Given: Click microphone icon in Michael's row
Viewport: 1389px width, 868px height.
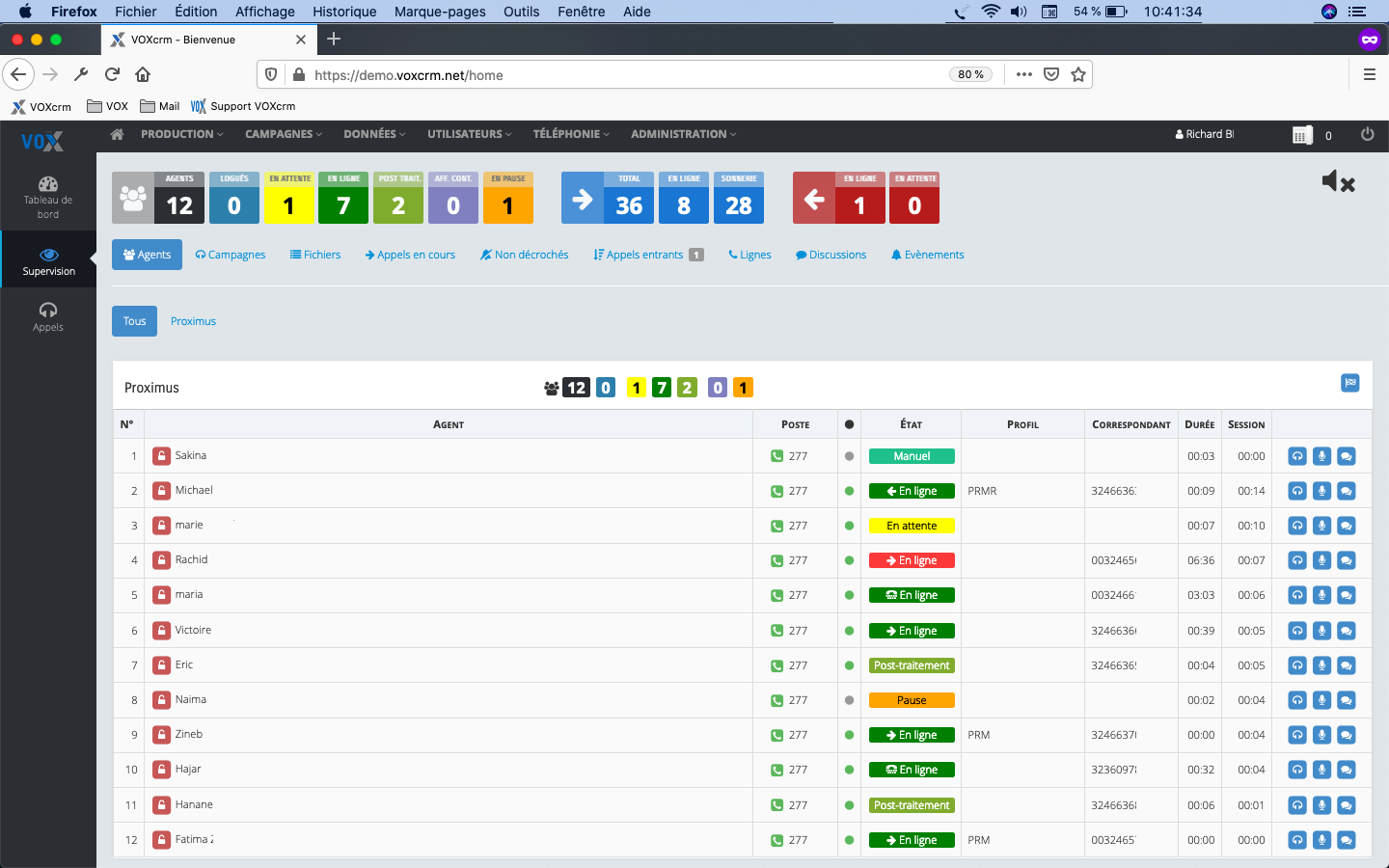Looking at the screenshot, I should (1321, 491).
